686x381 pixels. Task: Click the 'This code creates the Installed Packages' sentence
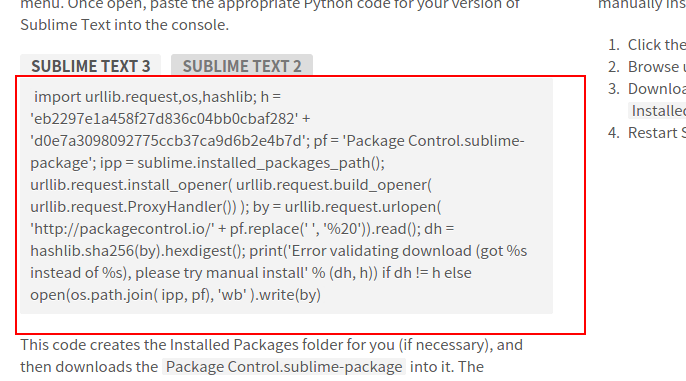coord(271,345)
